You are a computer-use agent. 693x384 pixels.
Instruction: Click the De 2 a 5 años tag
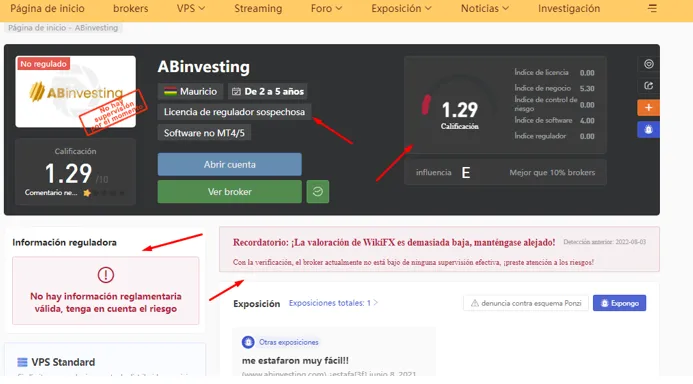coord(268,91)
